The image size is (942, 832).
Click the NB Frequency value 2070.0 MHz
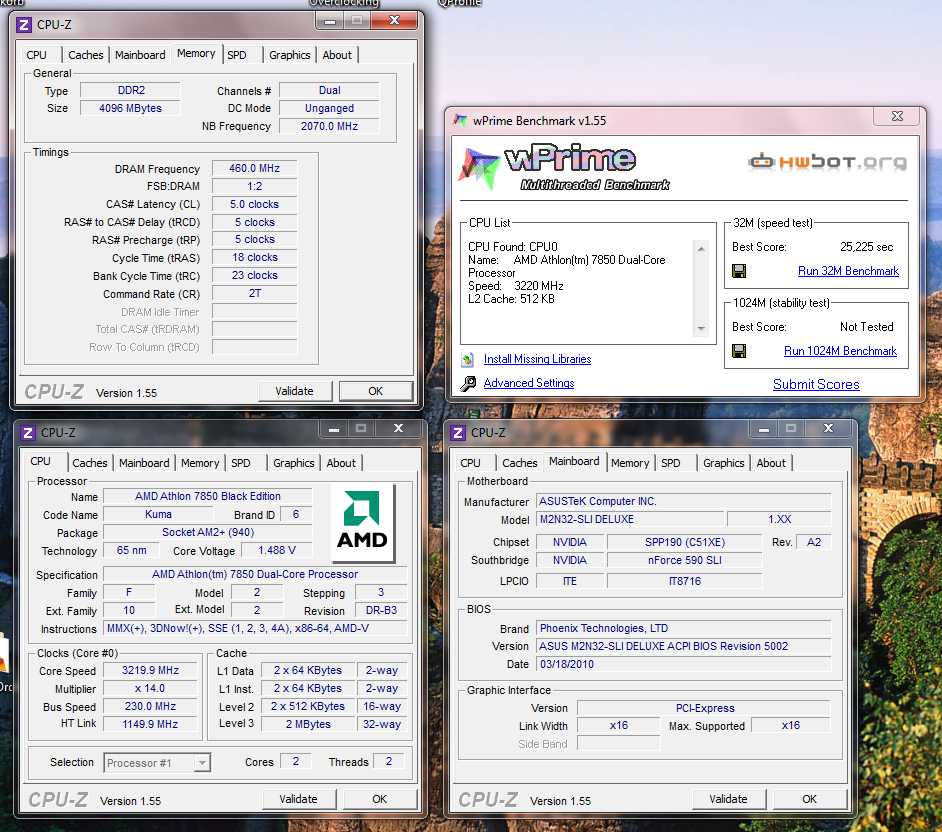point(329,126)
